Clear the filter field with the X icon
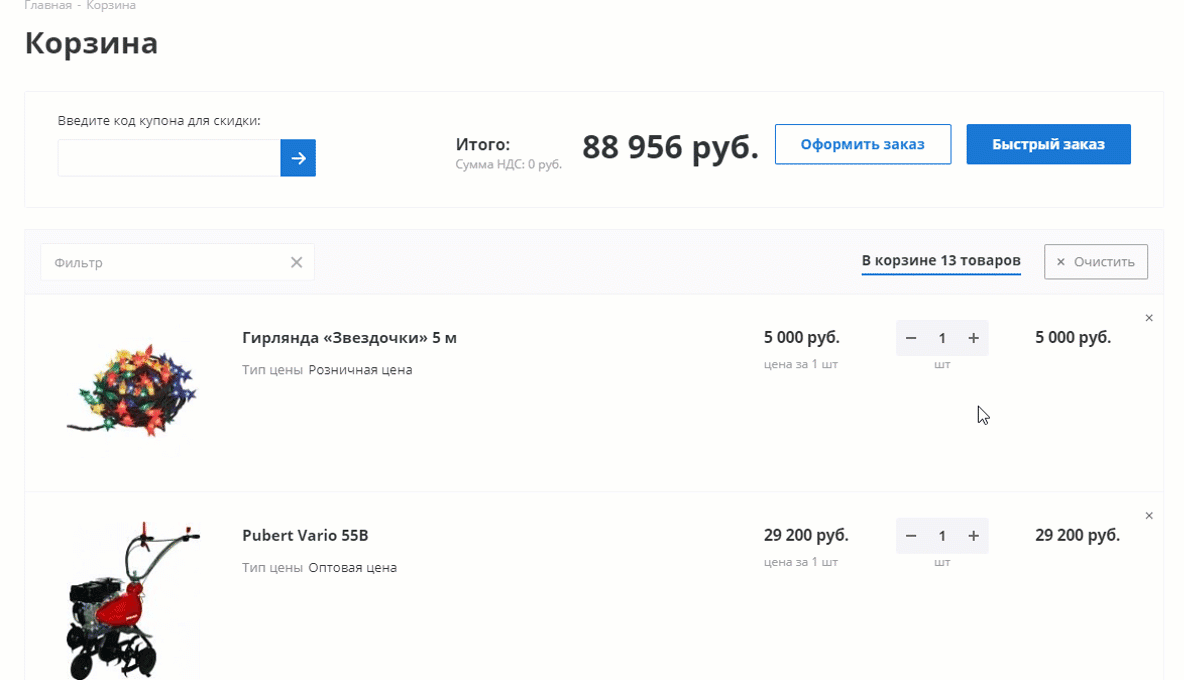Image resolution: width=1184 pixels, height=680 pixels. pos(296,262)
